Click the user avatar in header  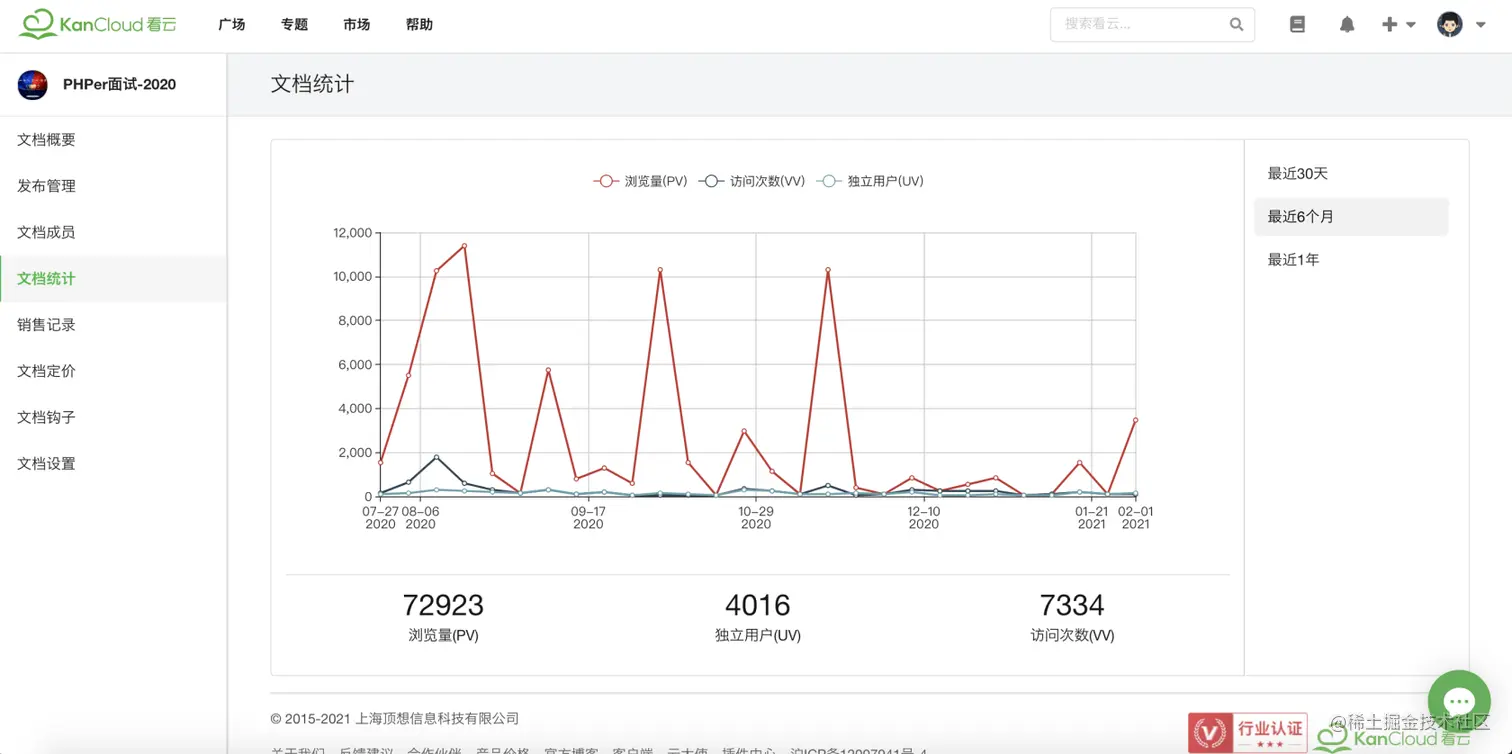click(x=1450, y=24)
